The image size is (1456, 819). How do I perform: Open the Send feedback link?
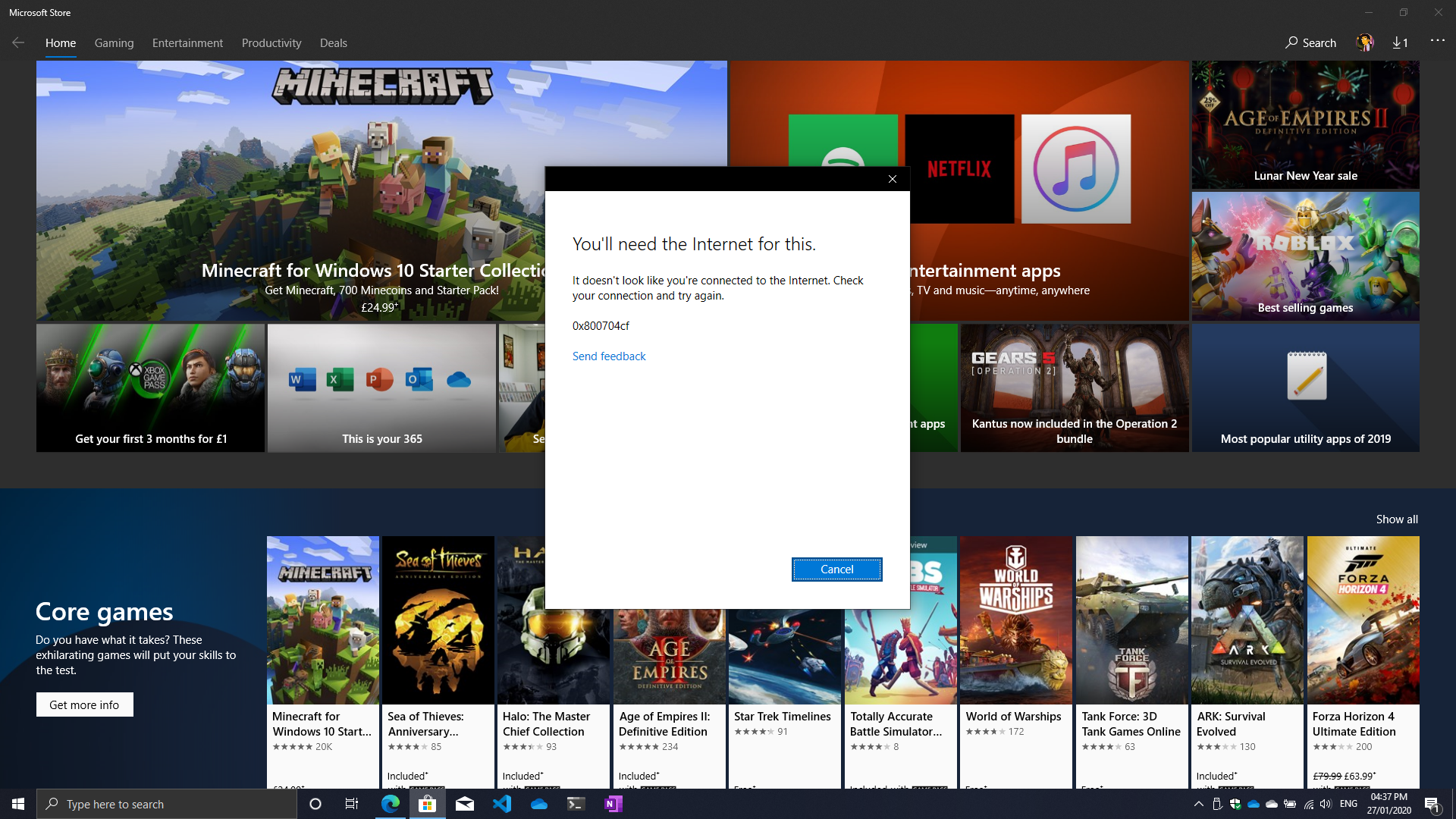pos(609,356)
